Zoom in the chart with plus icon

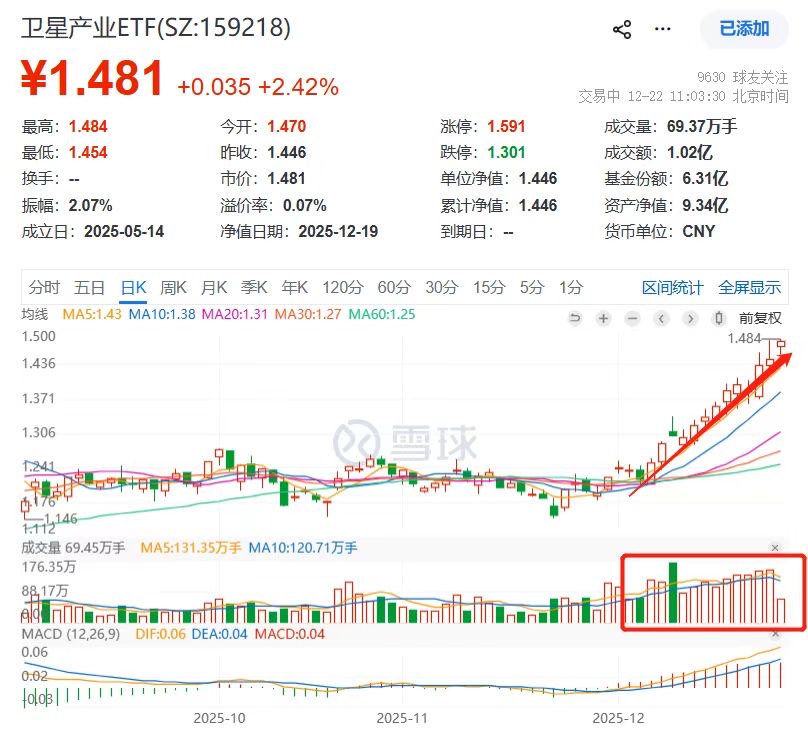click(602, 318)
